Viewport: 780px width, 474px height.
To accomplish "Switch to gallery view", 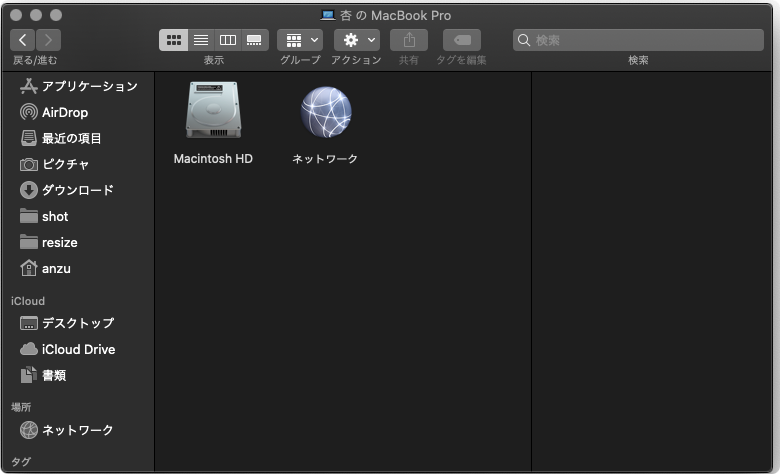I will (255, 40).
